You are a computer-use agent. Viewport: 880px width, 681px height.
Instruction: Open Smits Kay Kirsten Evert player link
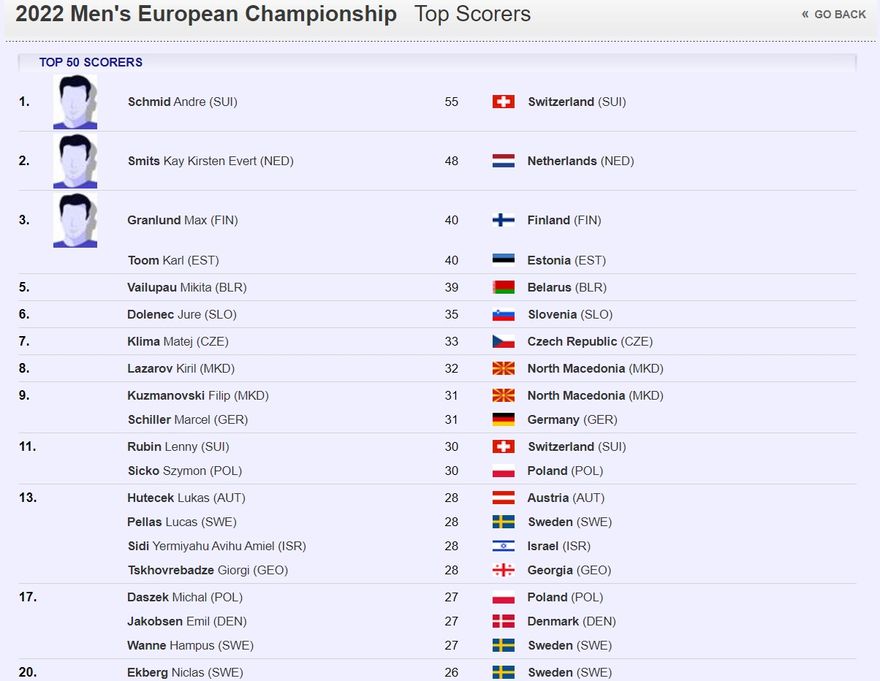[x=210, y=161]
